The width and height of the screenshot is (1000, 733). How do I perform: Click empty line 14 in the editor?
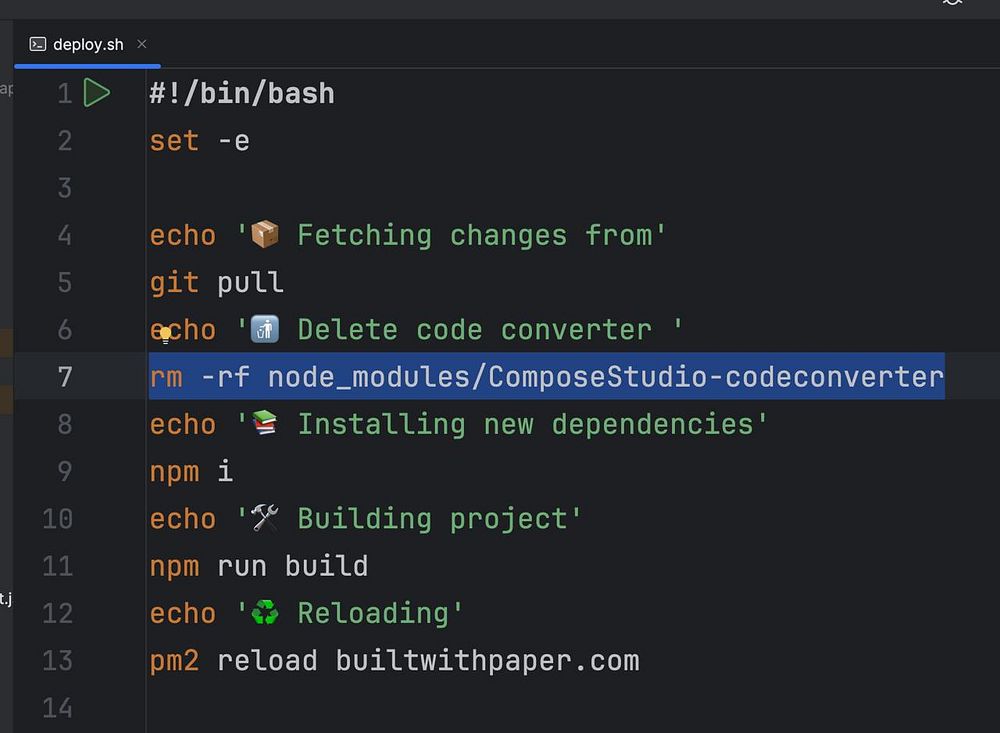pos(400,708)
